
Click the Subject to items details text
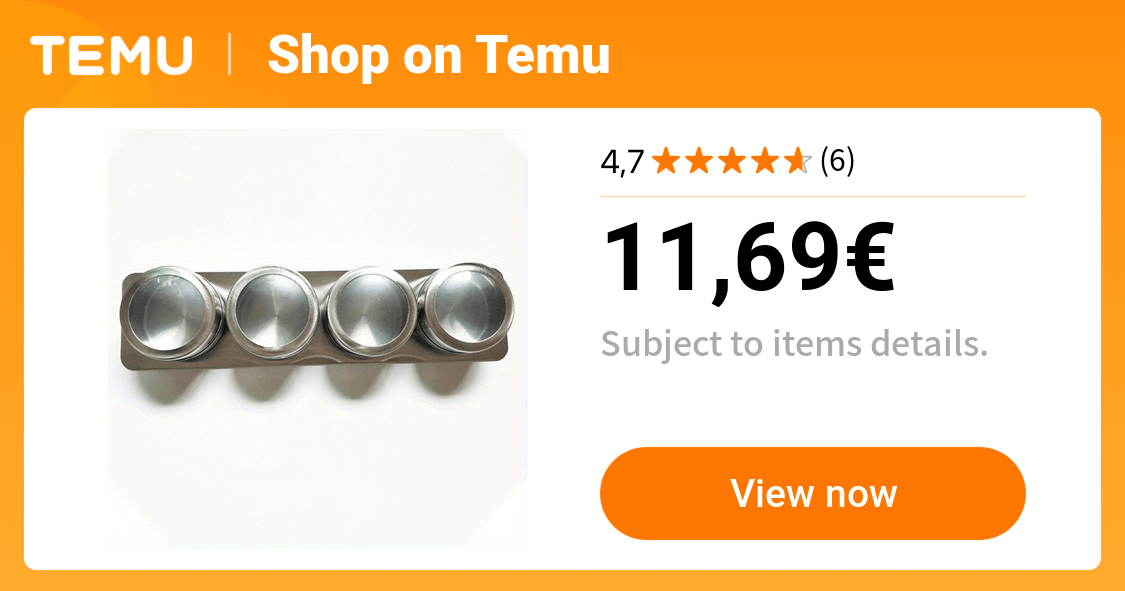pos(794,344)
